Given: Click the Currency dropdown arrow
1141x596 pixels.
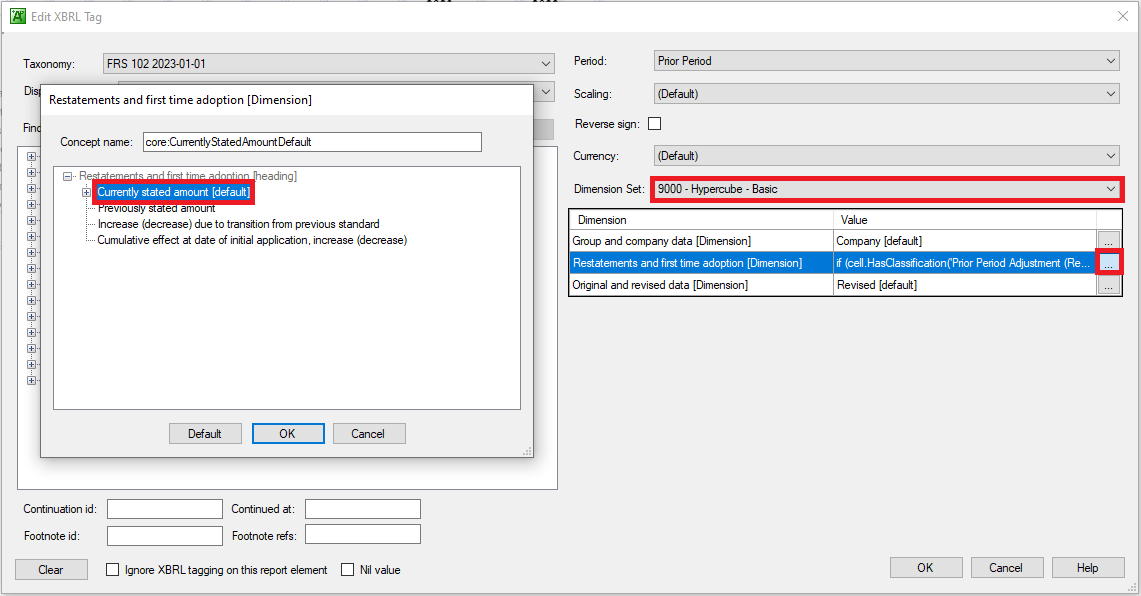Looking at the screenshot, I should coord(1109,155).
